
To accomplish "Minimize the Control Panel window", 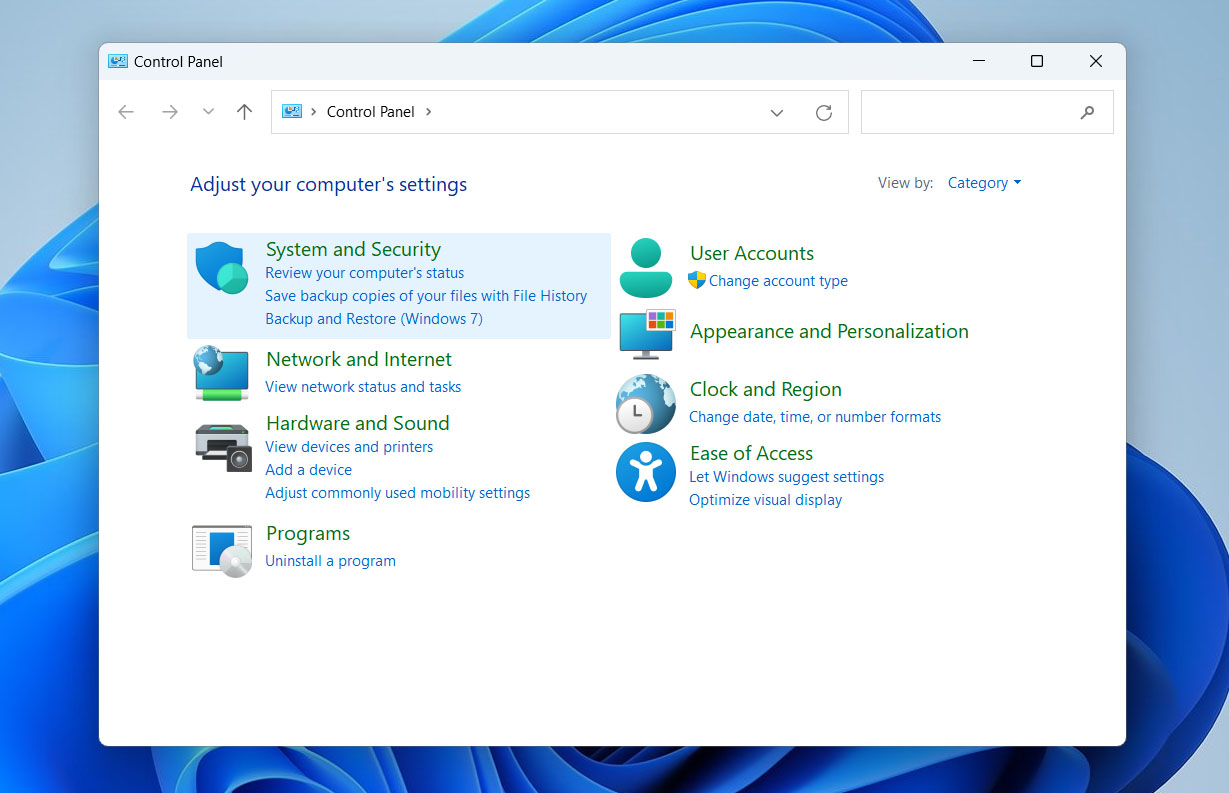I will coord(978,61).
